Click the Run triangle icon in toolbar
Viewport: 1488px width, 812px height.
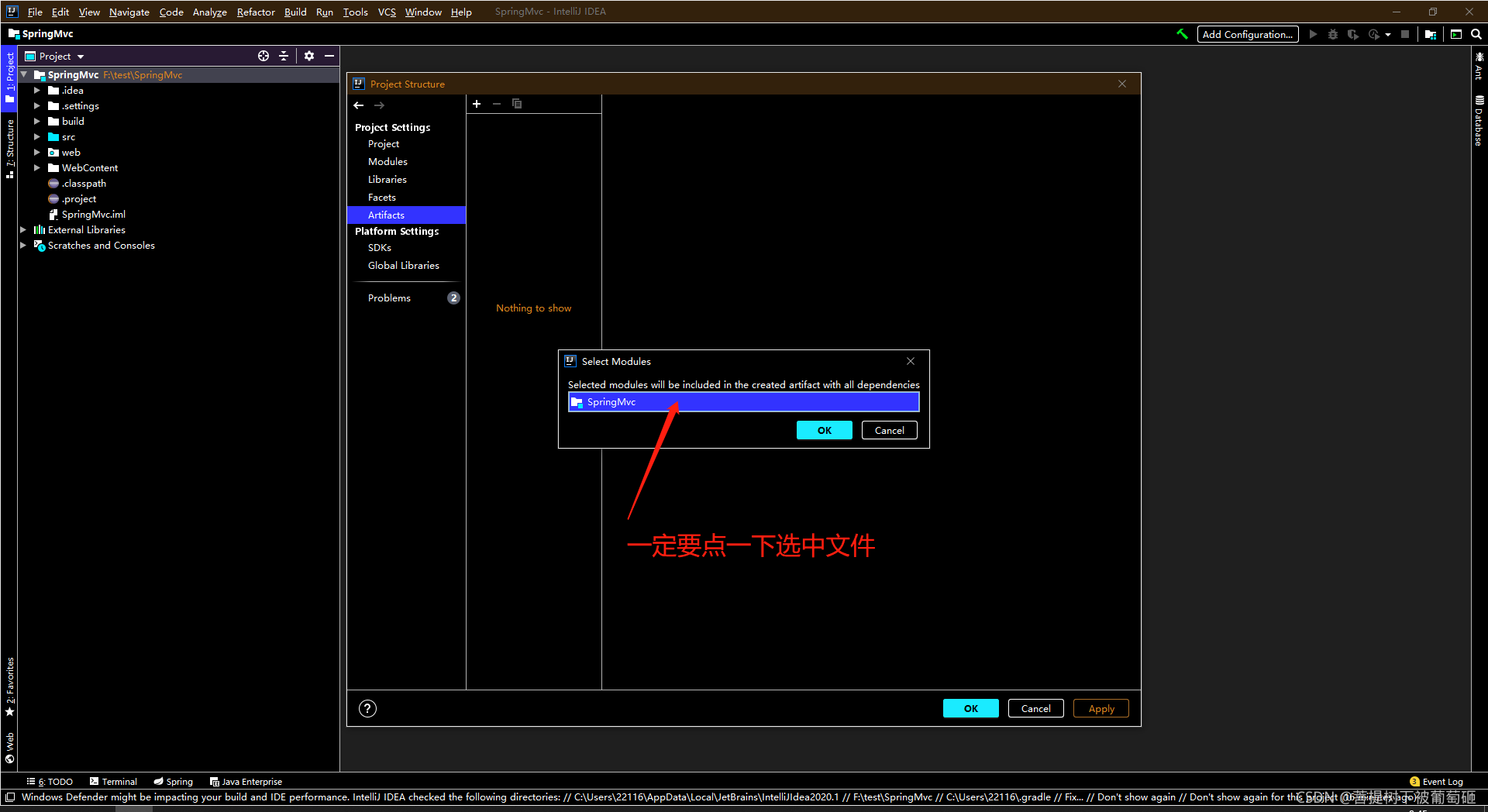pyautogui.click(x=1313, y=34)
